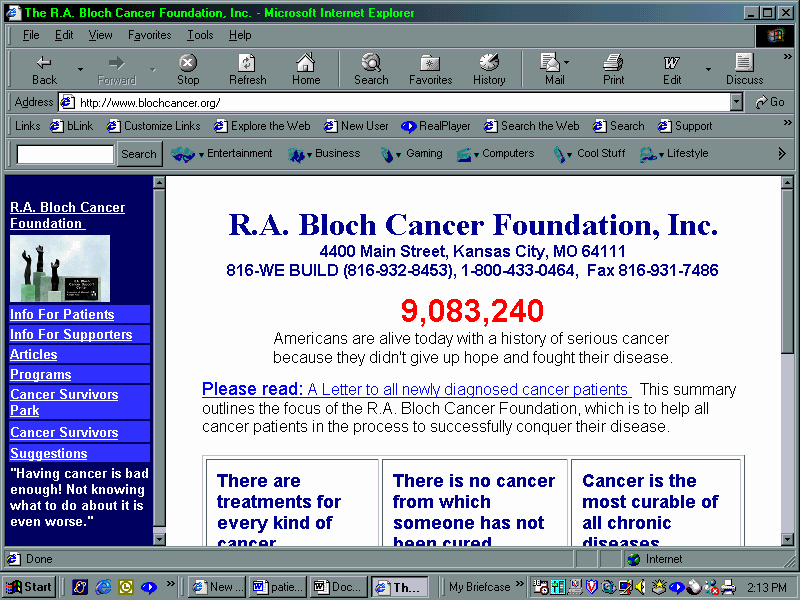Viewport: 800px width, 600px height.
Task: Open the Programs sidebar link
Action: (41, 374)
